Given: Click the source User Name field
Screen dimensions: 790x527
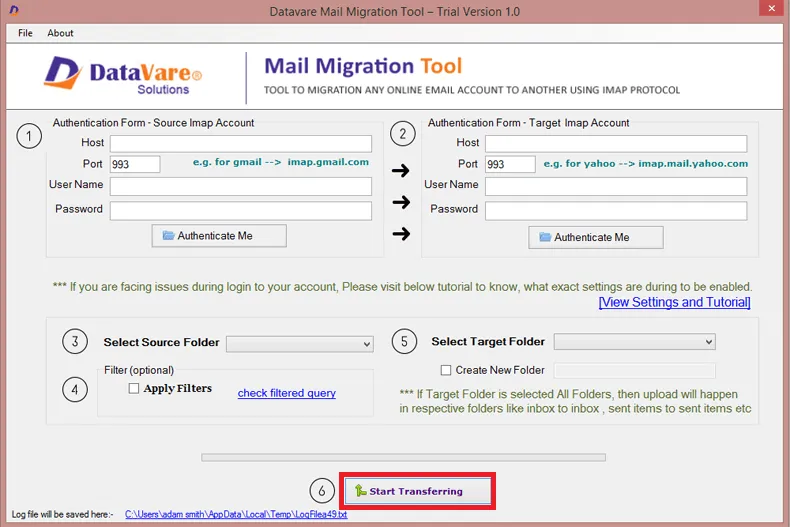Looking at the screenshot, I should [x=241, y=186].
